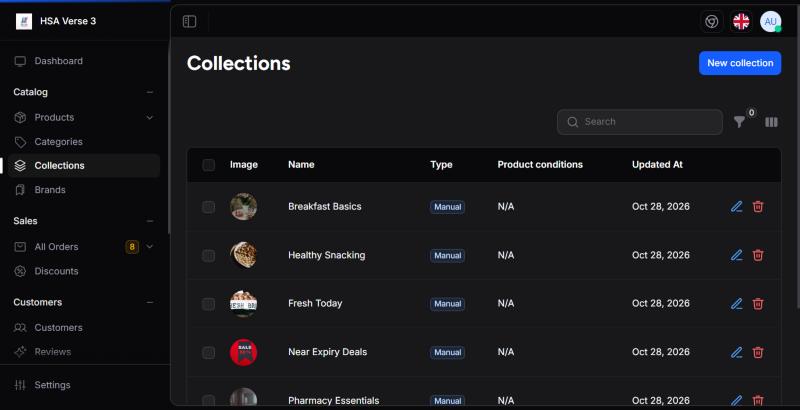Click the Healthy Snacking name text
The width and height of the screenshot is (800, 410).
[x=327, y=255]
